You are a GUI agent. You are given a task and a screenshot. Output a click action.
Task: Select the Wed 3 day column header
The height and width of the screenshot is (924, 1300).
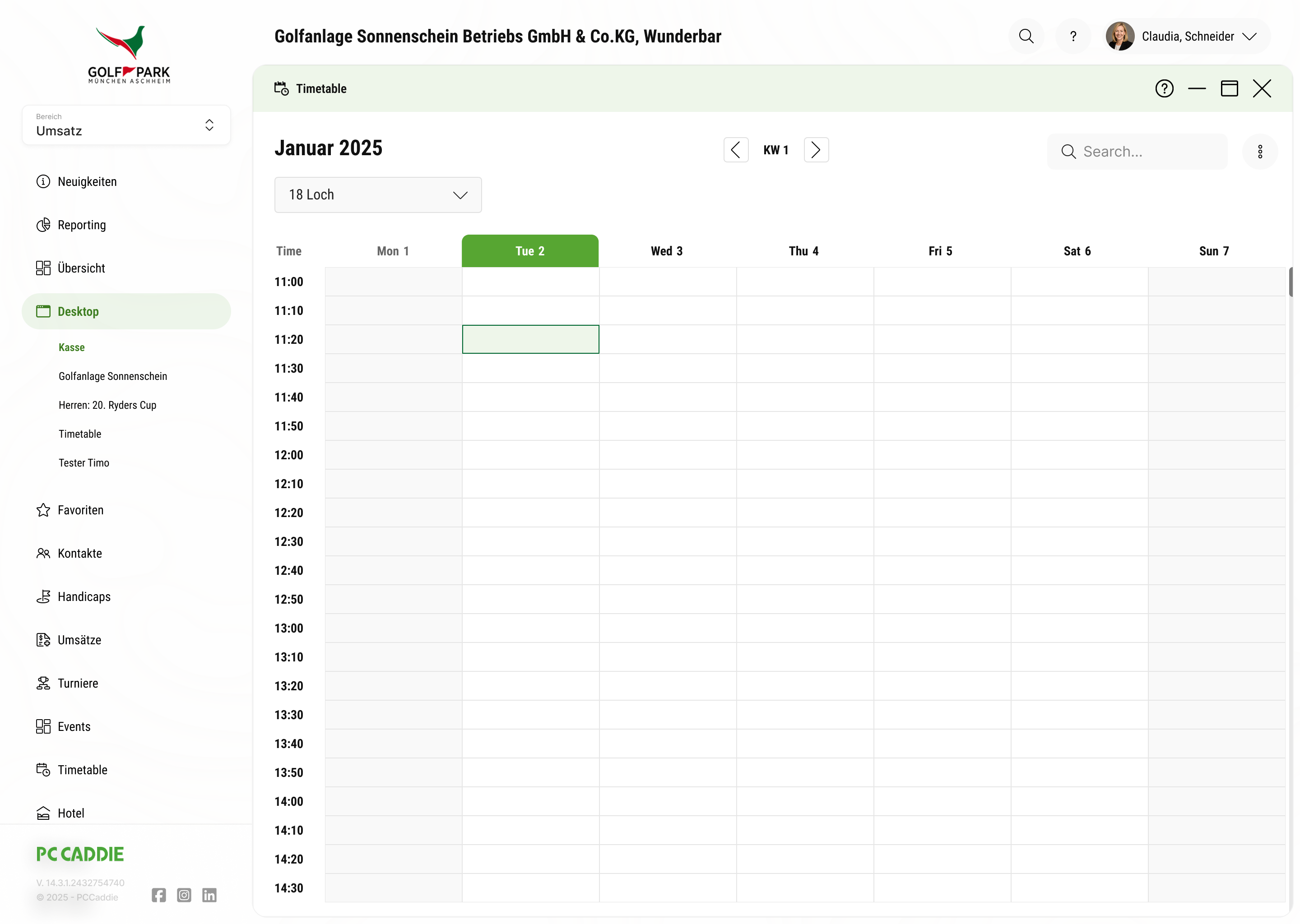coord(667,251)
